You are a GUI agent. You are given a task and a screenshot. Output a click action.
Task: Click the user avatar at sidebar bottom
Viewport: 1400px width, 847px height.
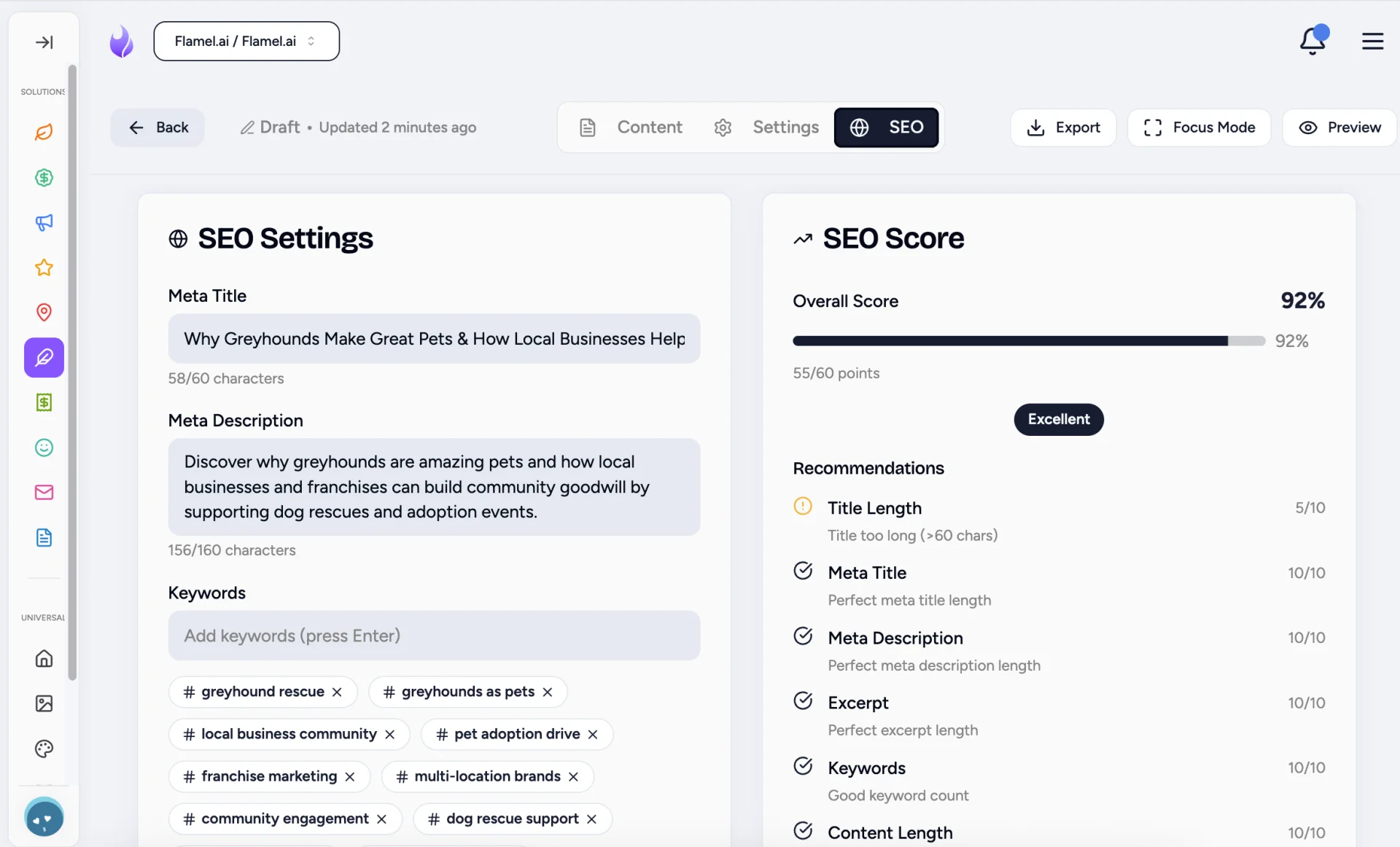coord(44,817)
